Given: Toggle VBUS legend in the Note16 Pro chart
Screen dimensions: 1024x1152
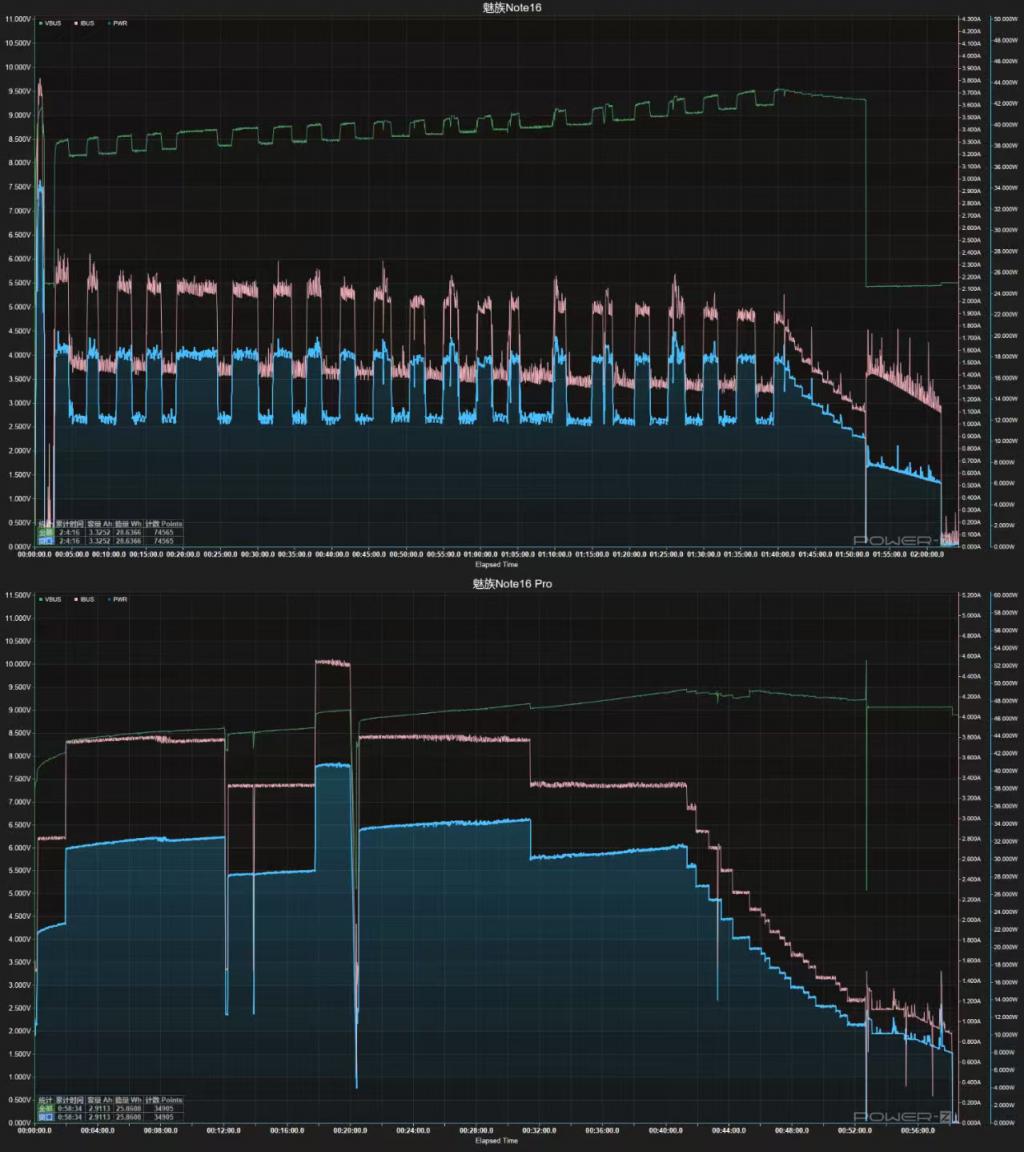Looking at the screenshot, I should tap(51, 599).
